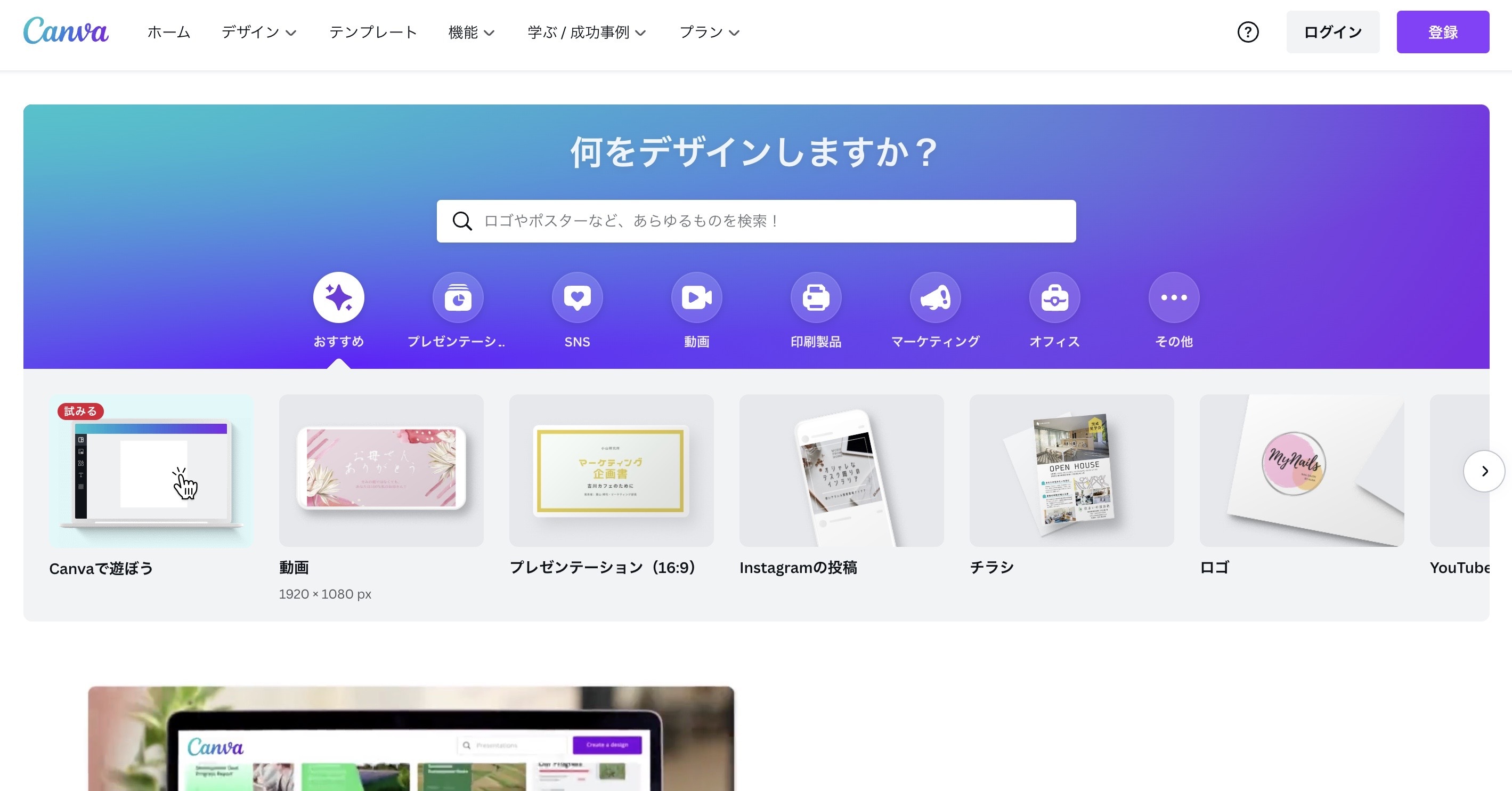Expand the 学ぶ / 成功事例 dropdown
Image resolution: width=1512 pixels, height=791 pixels.
click(587, 33)
